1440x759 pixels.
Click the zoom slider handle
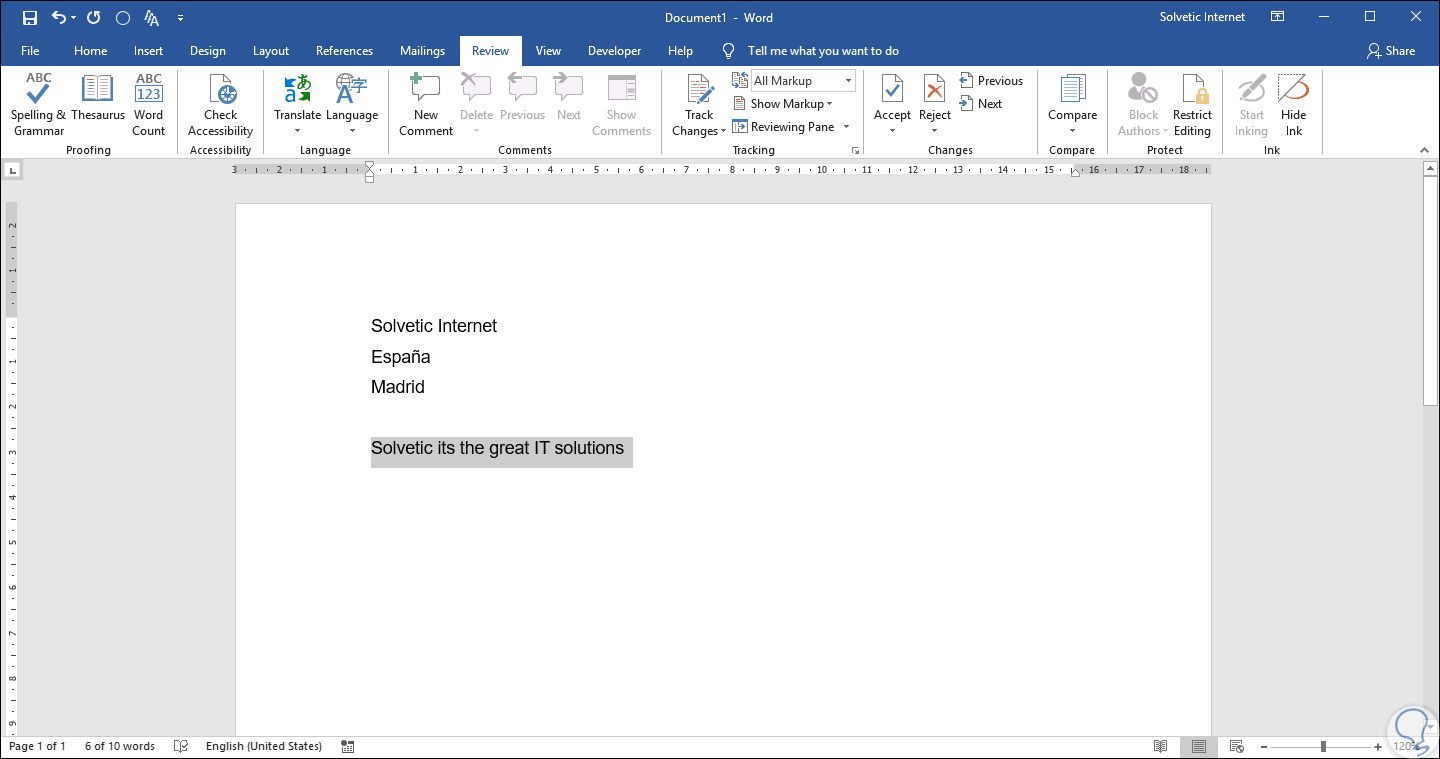coord(1323,746)
